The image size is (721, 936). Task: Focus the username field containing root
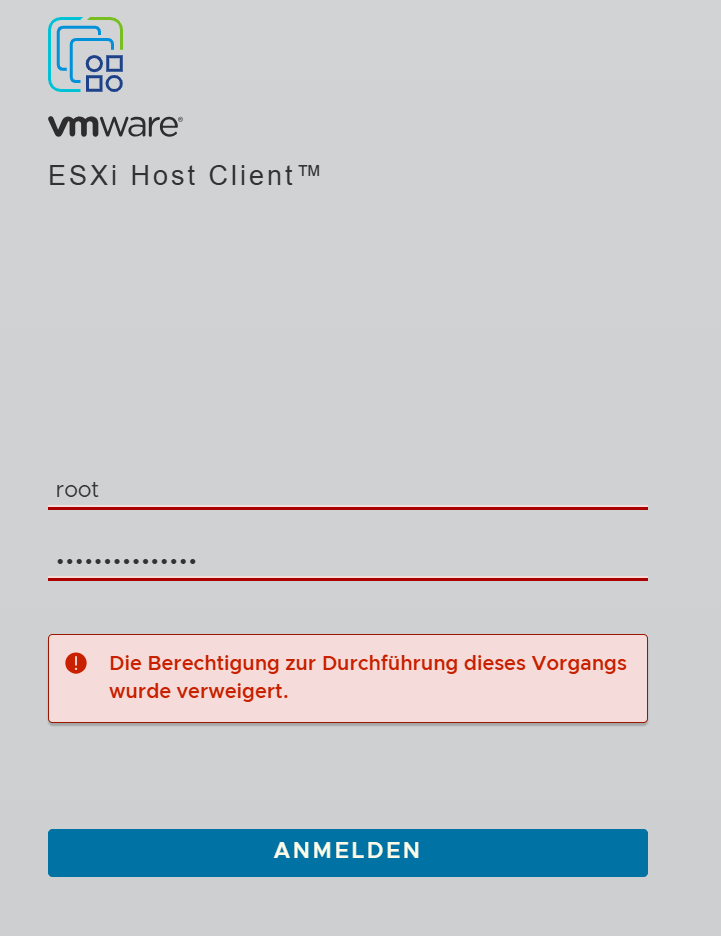pyautogui.click(x=348, y=490)
